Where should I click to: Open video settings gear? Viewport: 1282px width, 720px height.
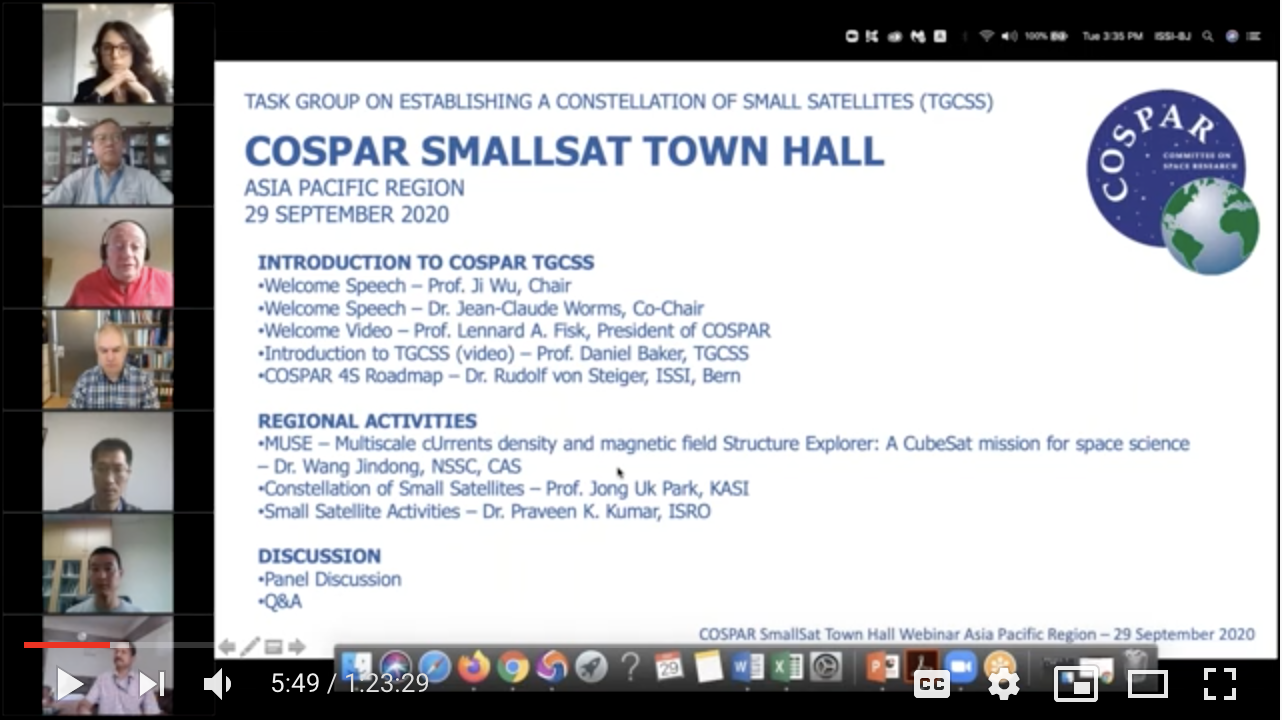[x=1003, y=684]
